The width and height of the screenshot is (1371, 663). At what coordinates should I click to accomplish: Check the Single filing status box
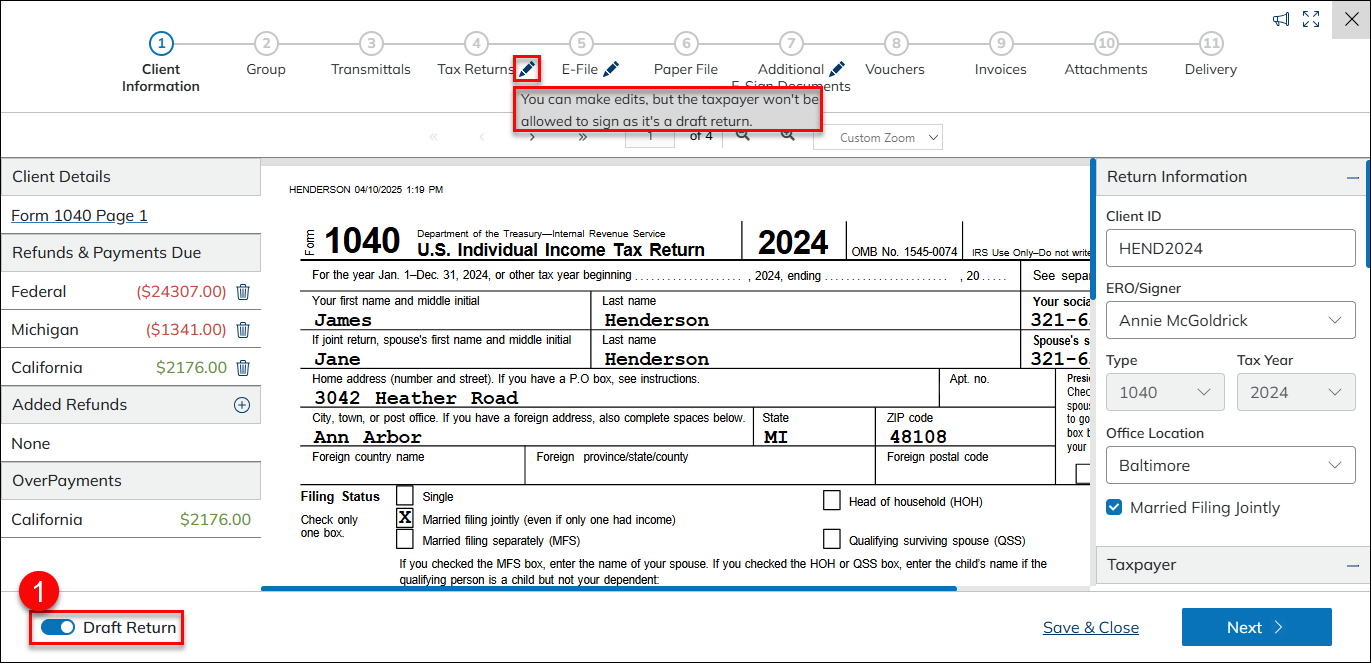pyautogui.click(x=405, y=496)
